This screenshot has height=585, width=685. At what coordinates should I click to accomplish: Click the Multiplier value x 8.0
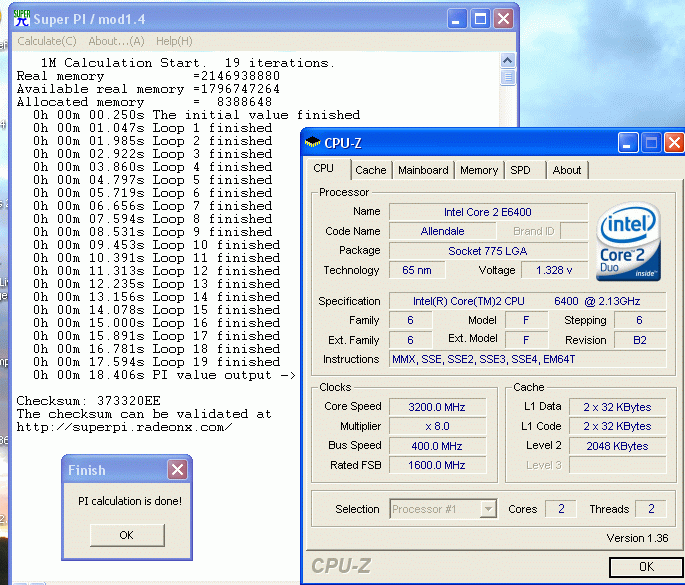pyautogui.click(x=437, y=426)
